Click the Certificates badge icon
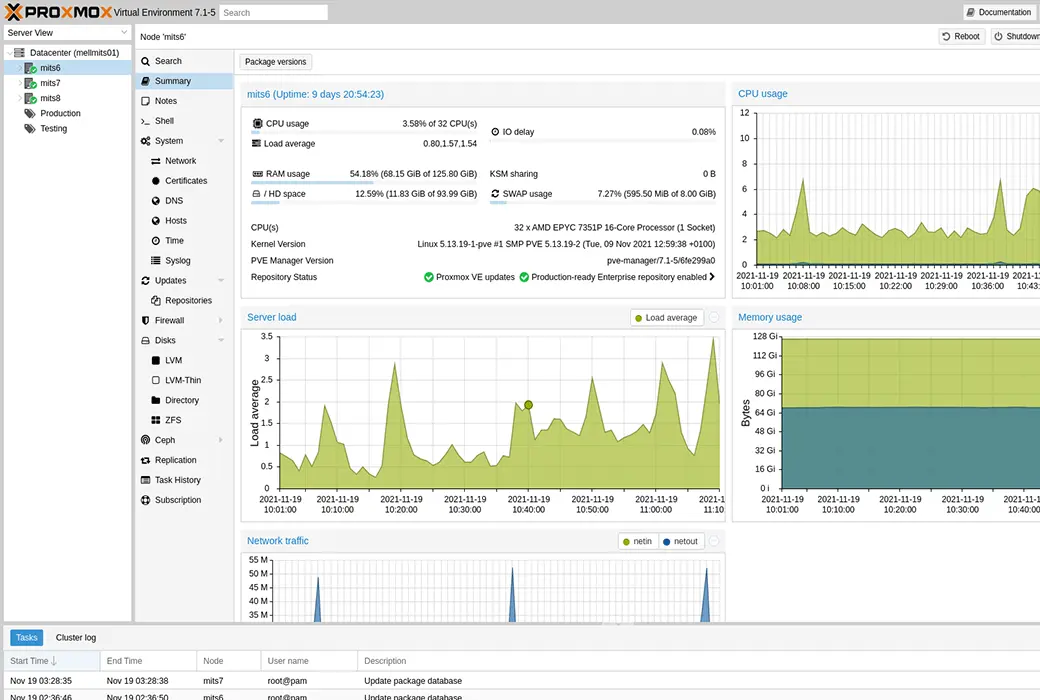 coord(156,180)
